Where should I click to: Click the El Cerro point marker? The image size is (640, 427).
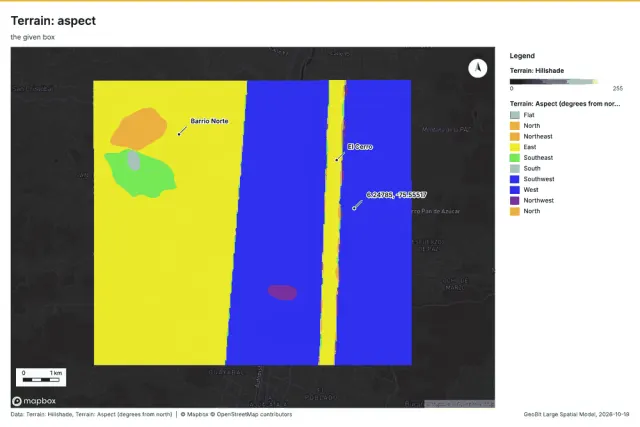tap(337, 160)
